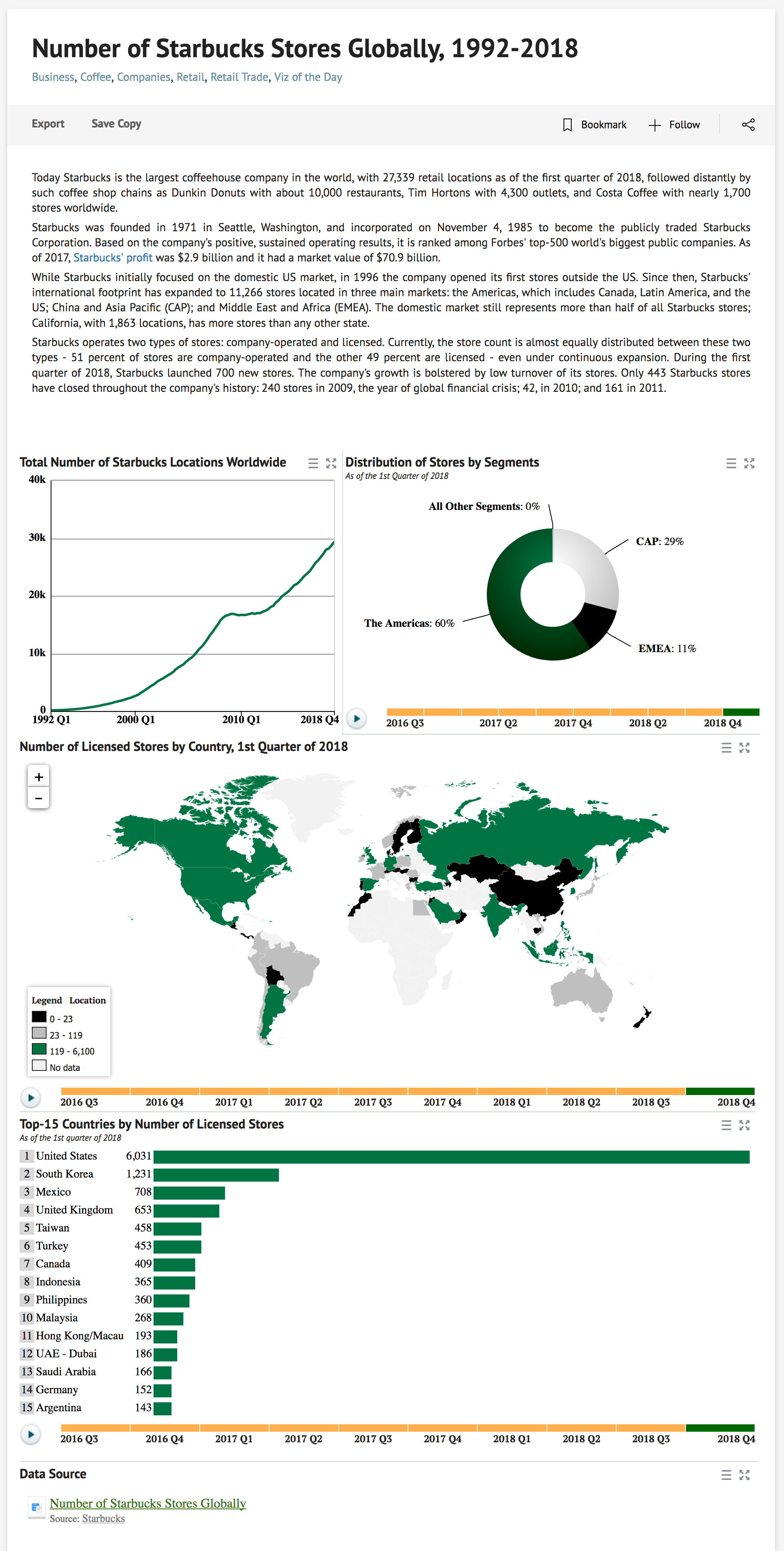Open the Starbucks source link
This screenshot has height=1551, width=784.
103,1518
